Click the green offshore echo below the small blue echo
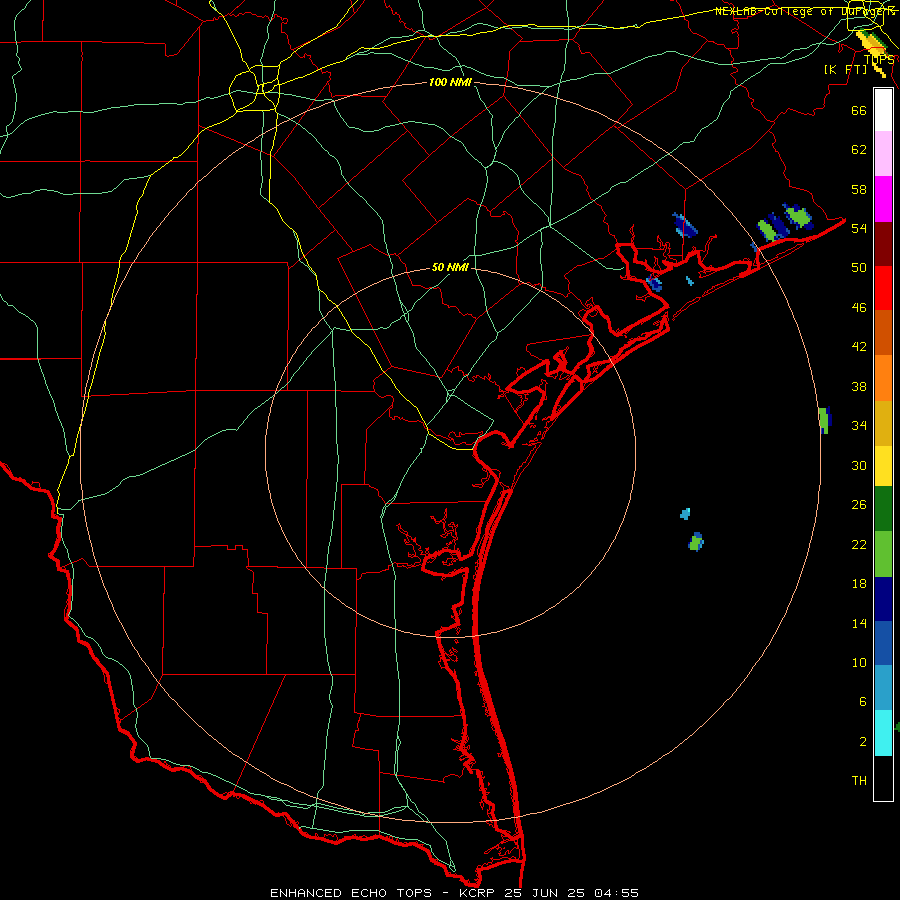Image resolution: width=900 pixels, height=900 pixels. pos(696,542)
